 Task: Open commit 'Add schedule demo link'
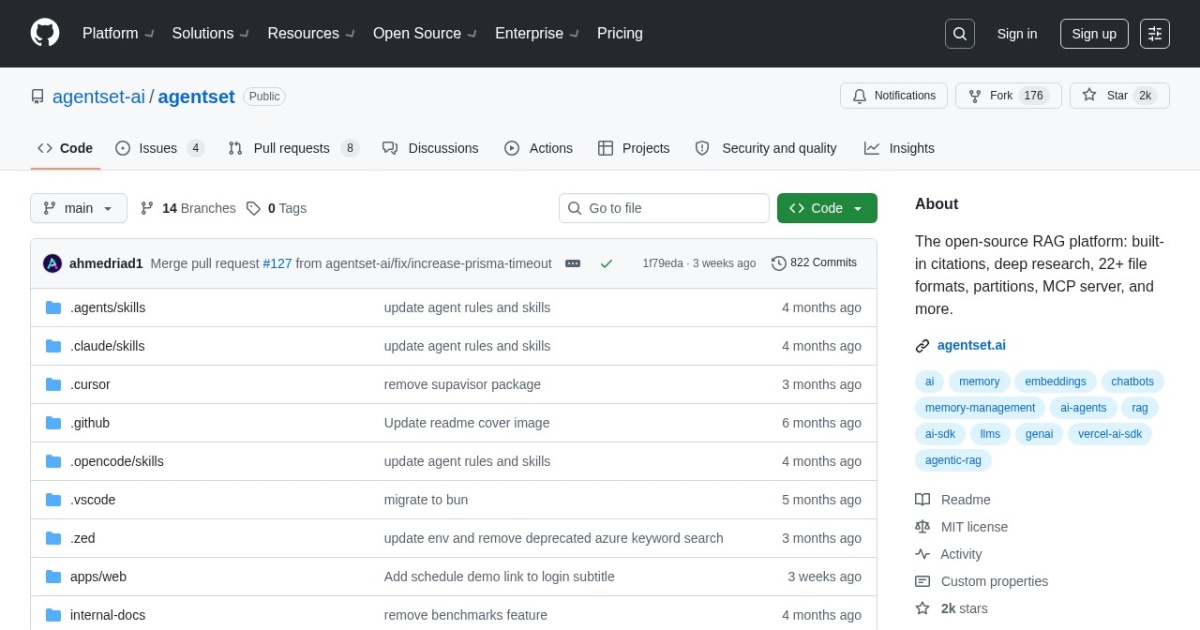coord(499,577)
